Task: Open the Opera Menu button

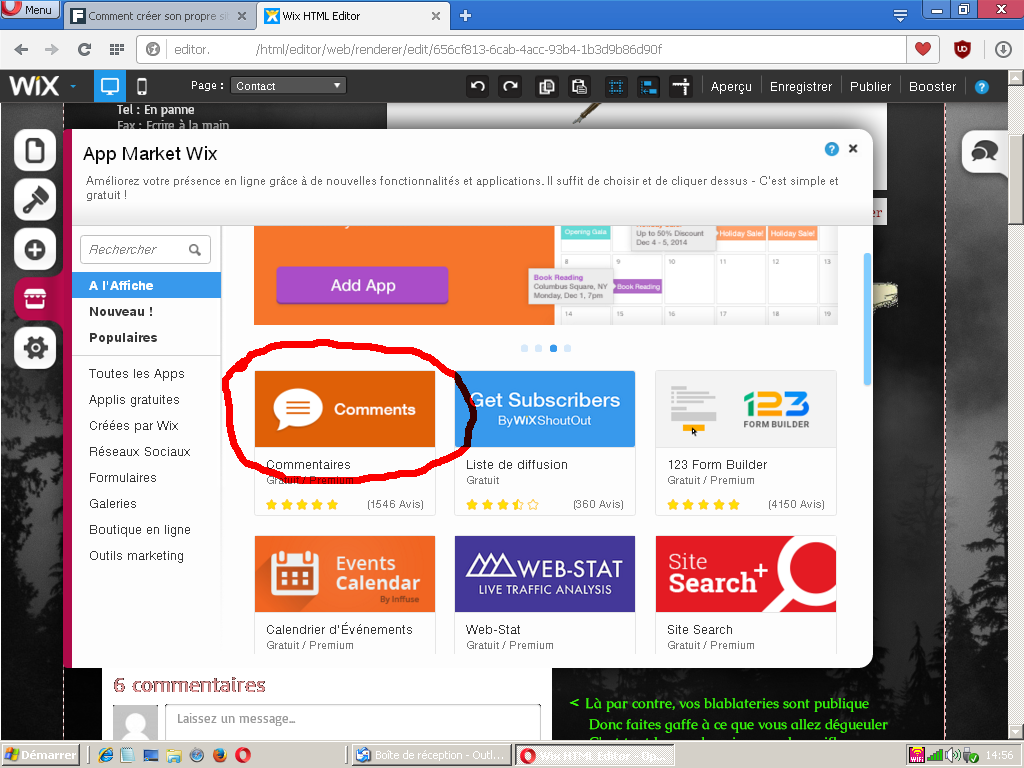Action: 31,10
